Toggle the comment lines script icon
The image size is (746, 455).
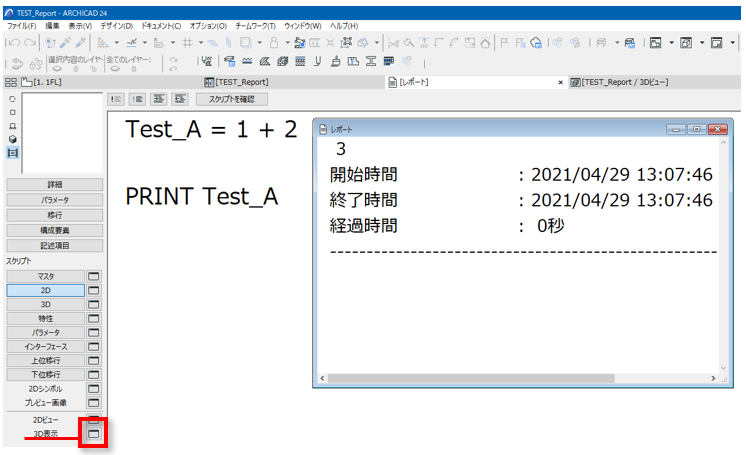116,99
